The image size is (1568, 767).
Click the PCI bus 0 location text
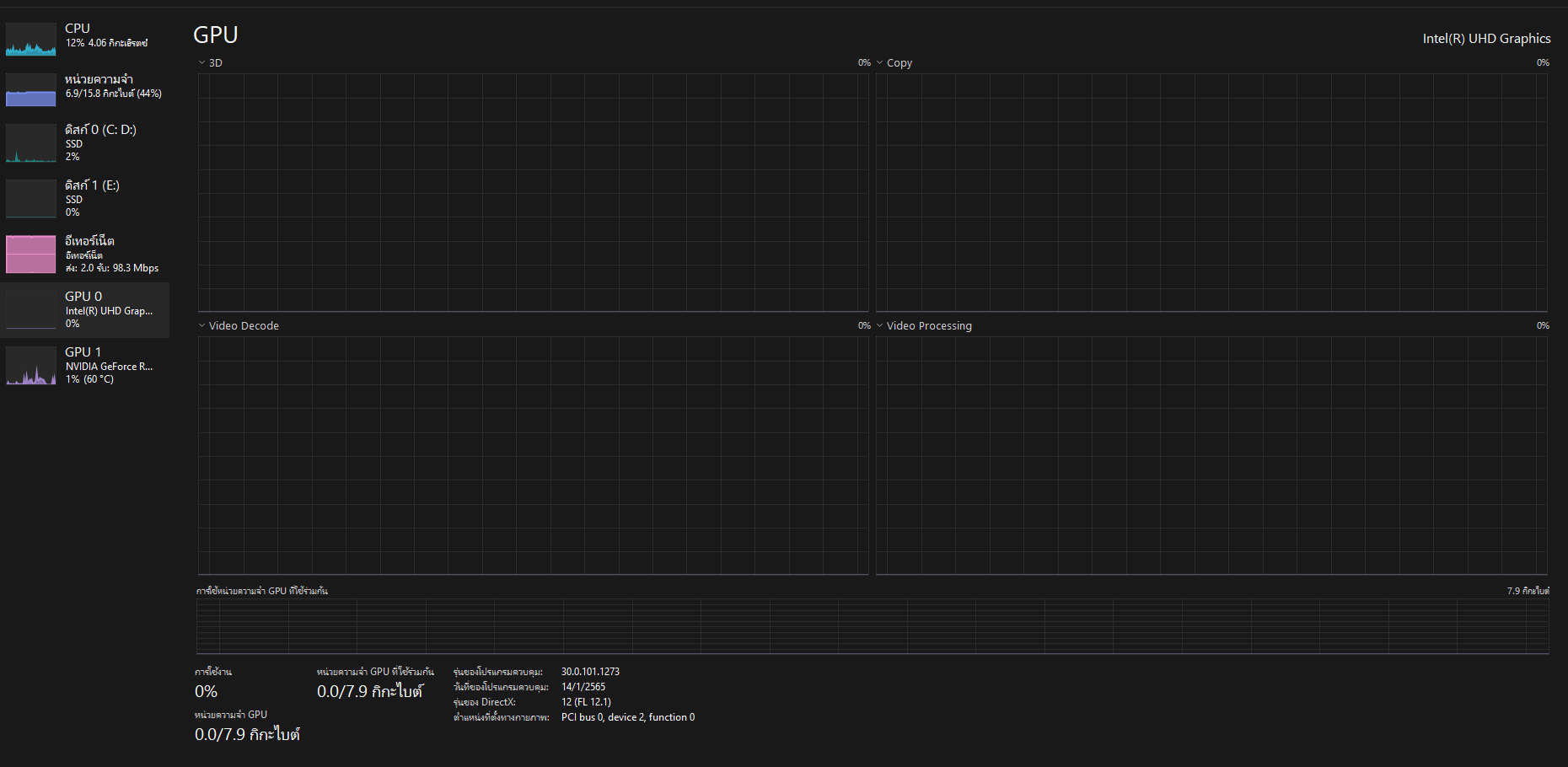[x=628, y=717]
